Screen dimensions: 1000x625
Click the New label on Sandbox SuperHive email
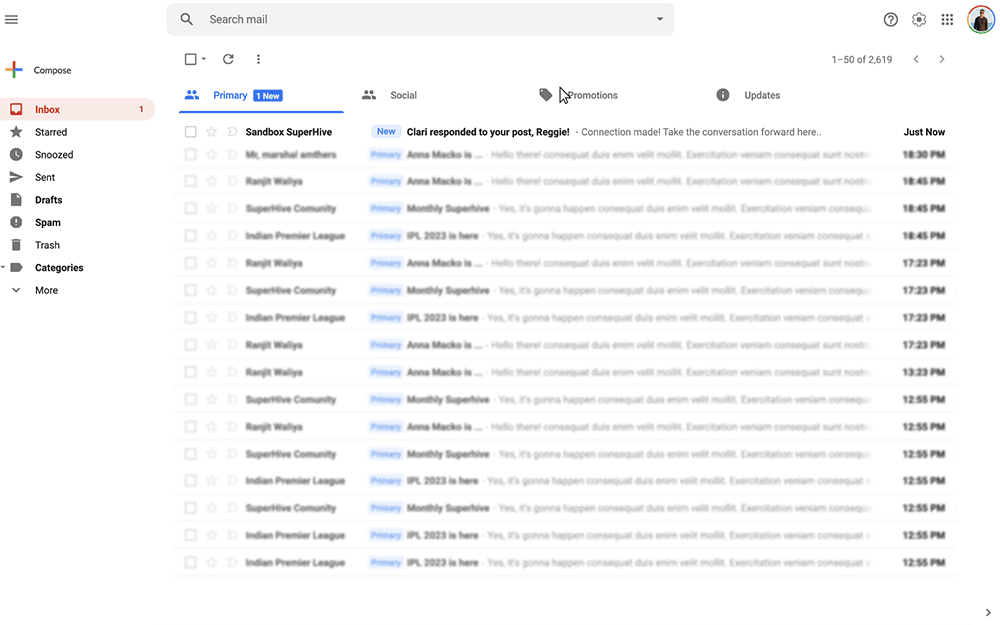point(386,131)
